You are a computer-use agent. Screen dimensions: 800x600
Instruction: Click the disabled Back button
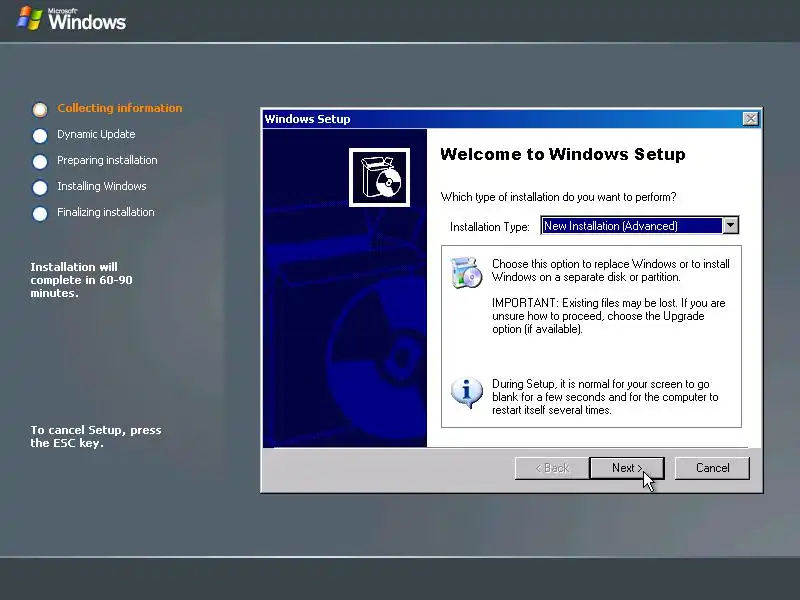coord(552,468)
